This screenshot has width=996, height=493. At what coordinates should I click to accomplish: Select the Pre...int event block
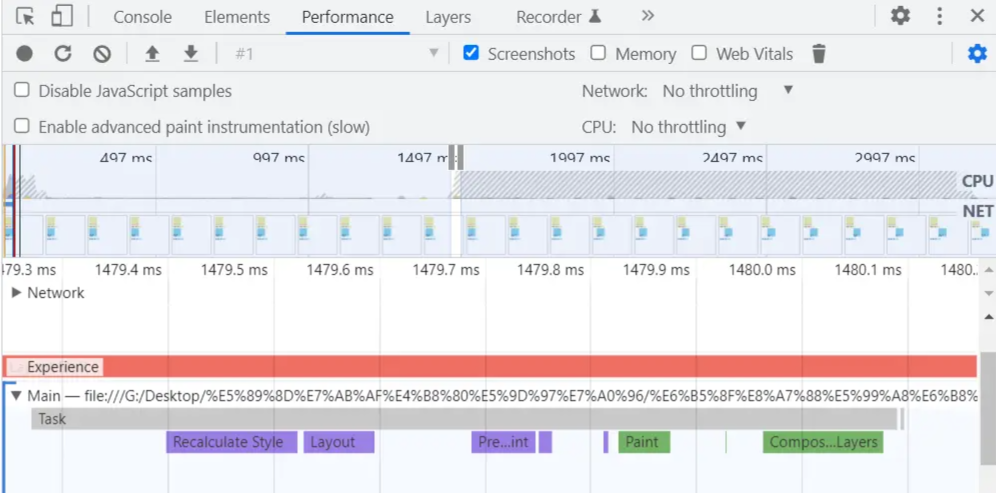pyautogui.click(x=504, y=442)
